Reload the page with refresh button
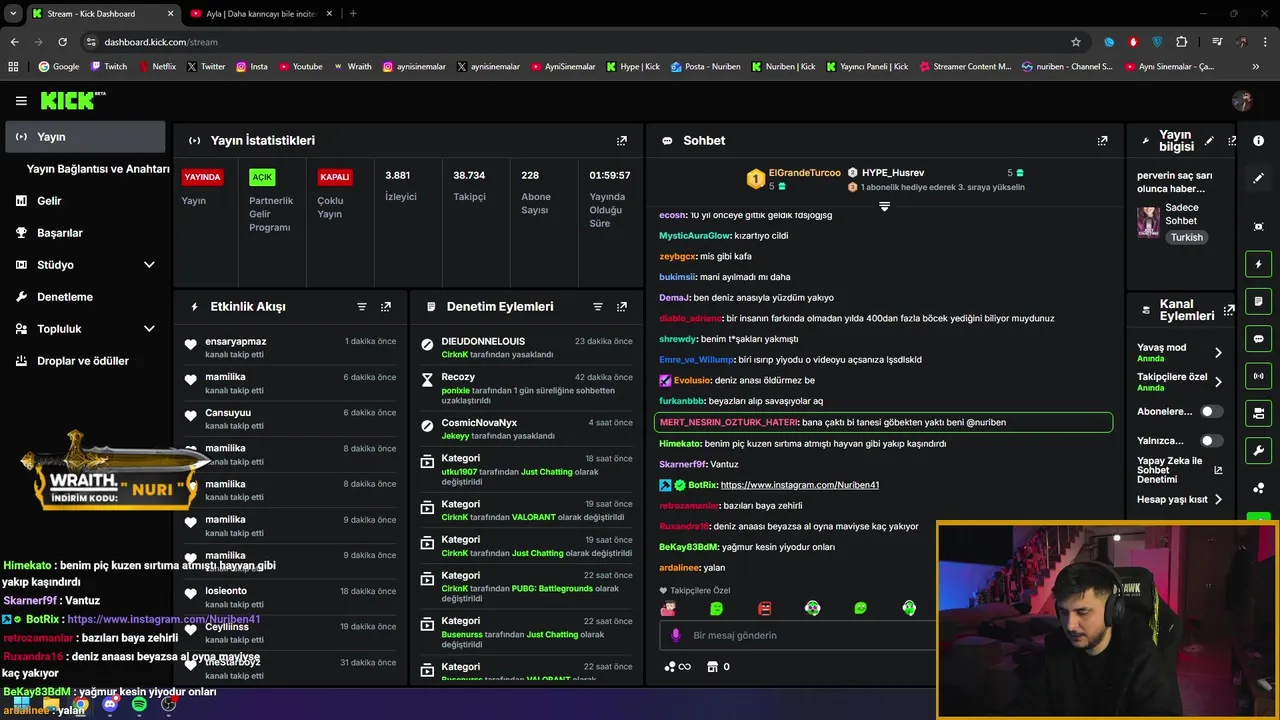Screen dimensions: 1280x720 (x=62, y=42)
